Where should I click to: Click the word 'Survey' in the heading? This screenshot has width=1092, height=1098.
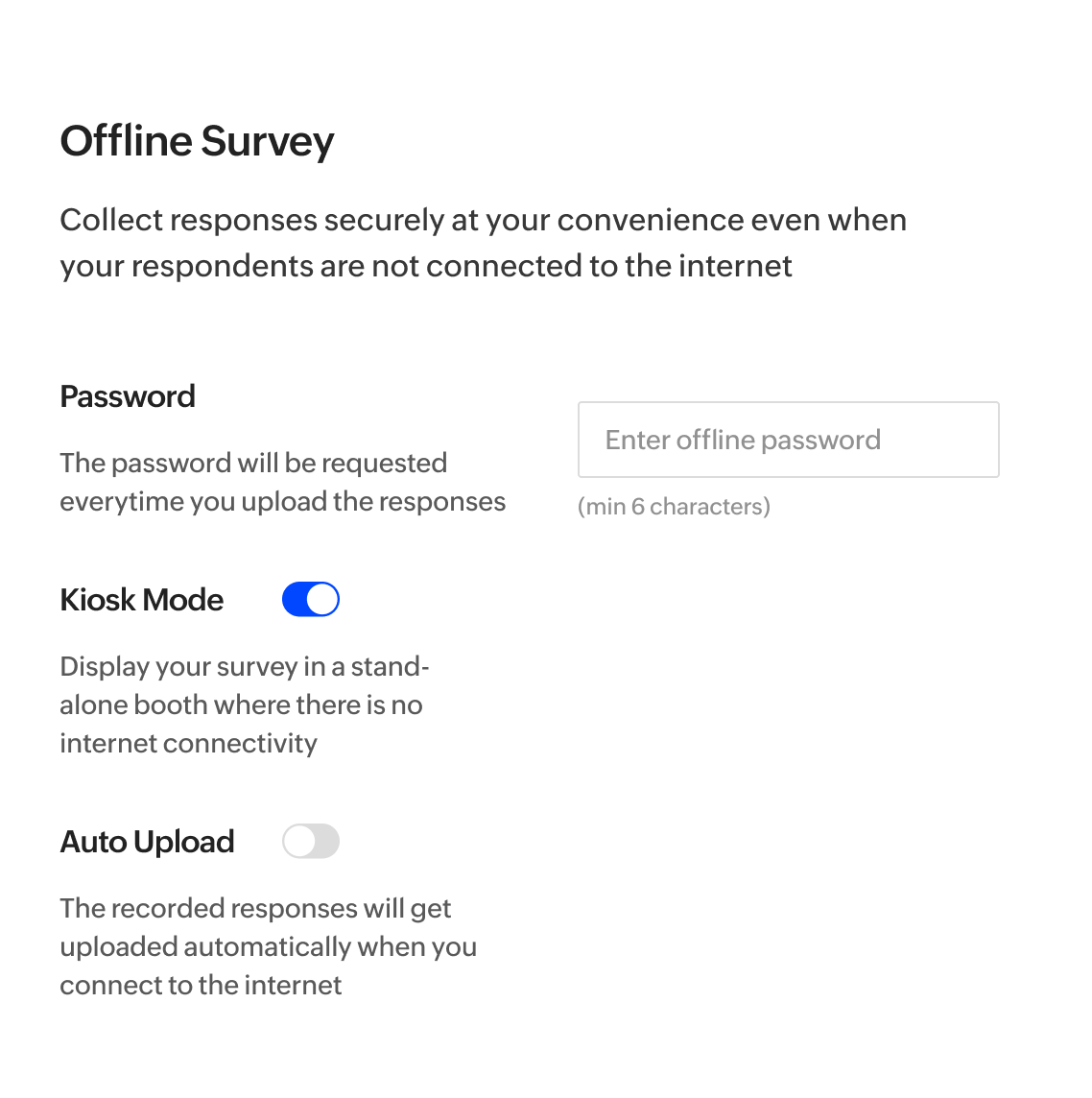268,141
